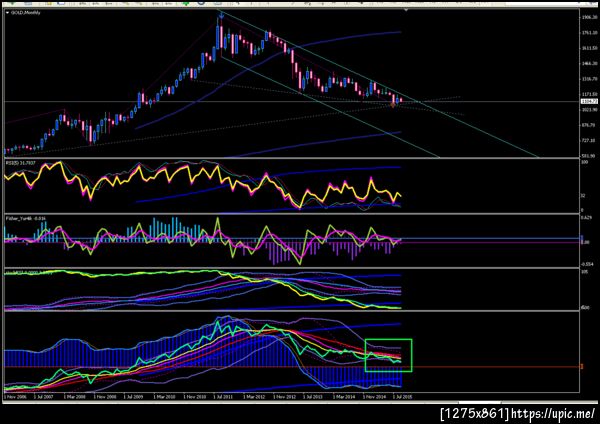Click the 1 Jul 2015 date label
The height and width of the screenshot is (424, 600).
402,397
